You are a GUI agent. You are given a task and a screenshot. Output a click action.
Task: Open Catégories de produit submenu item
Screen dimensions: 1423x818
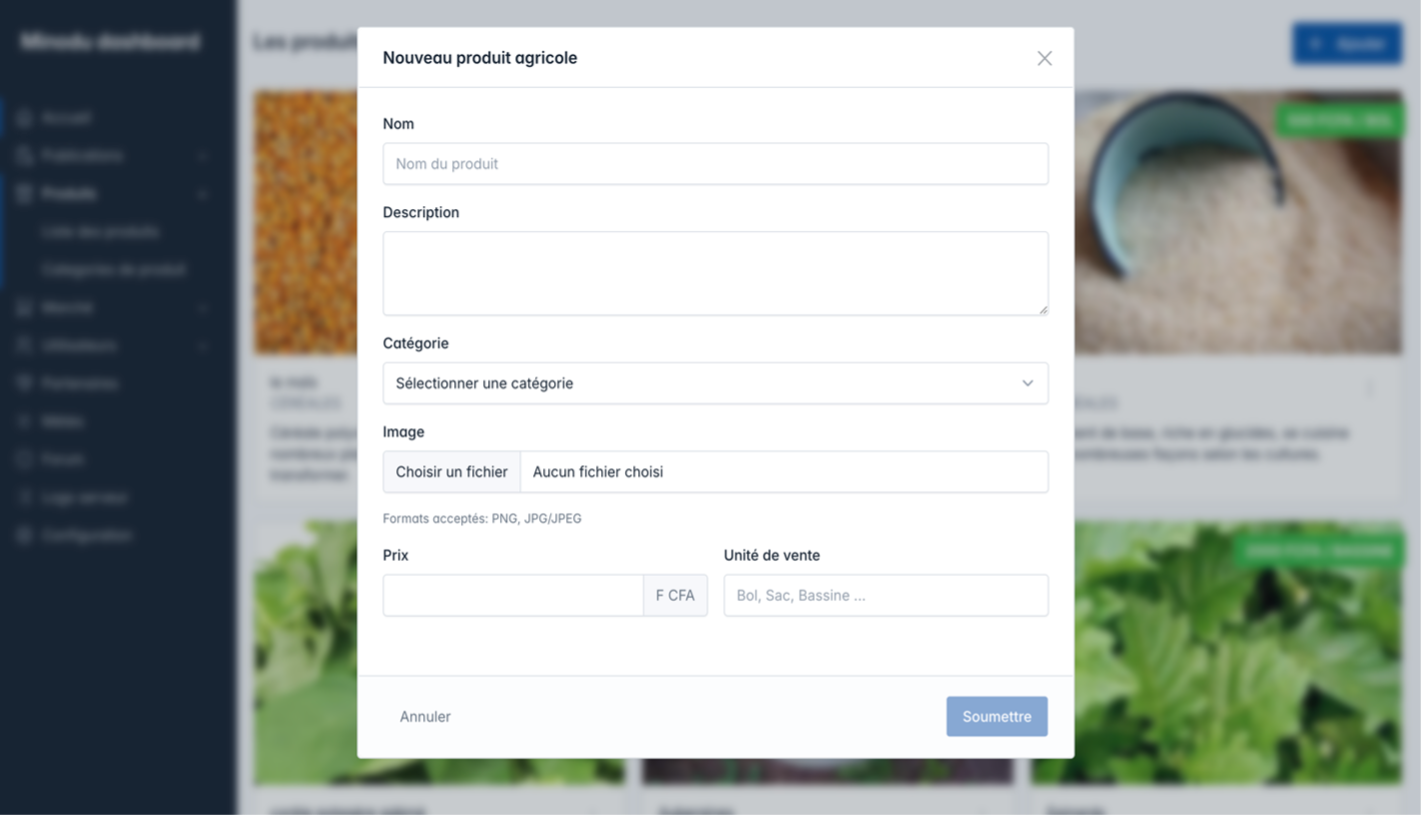[x=113, y=270]
